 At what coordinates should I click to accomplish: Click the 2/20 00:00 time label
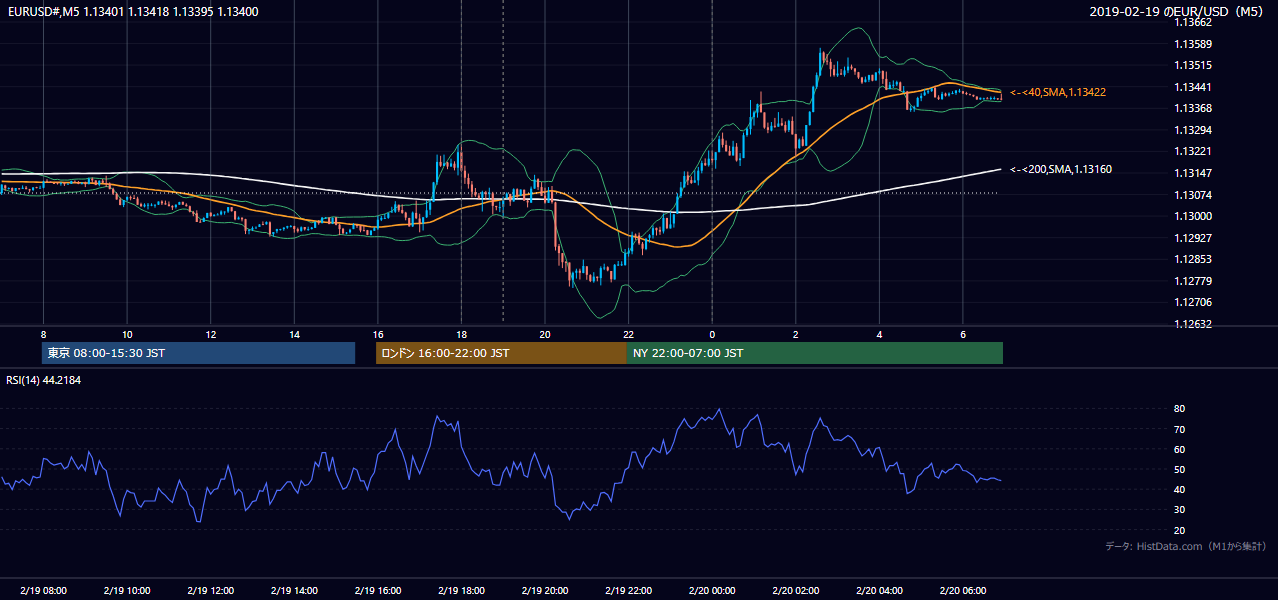coord(712,591)
